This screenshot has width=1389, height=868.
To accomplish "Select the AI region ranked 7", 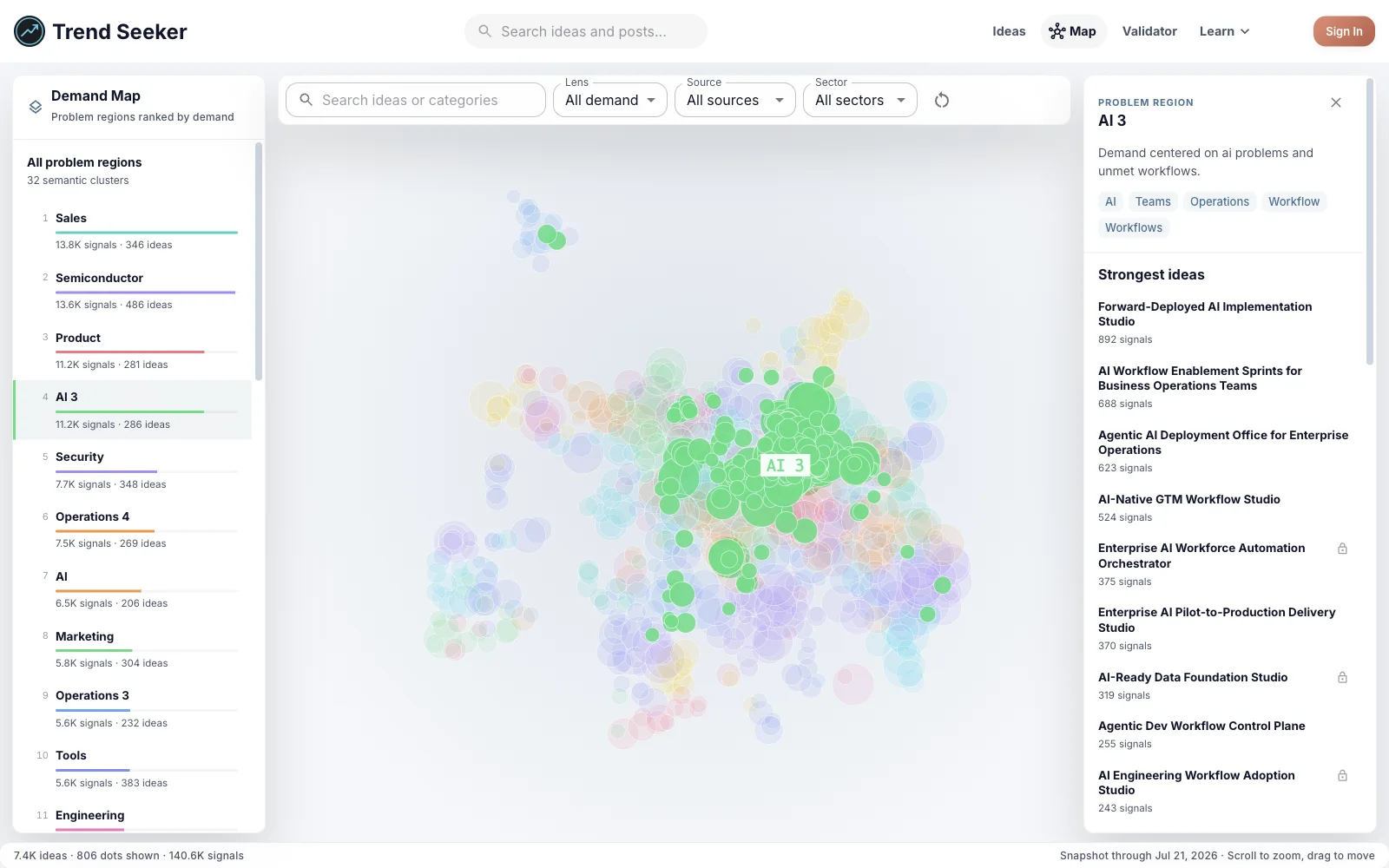I will pos(133,589).
